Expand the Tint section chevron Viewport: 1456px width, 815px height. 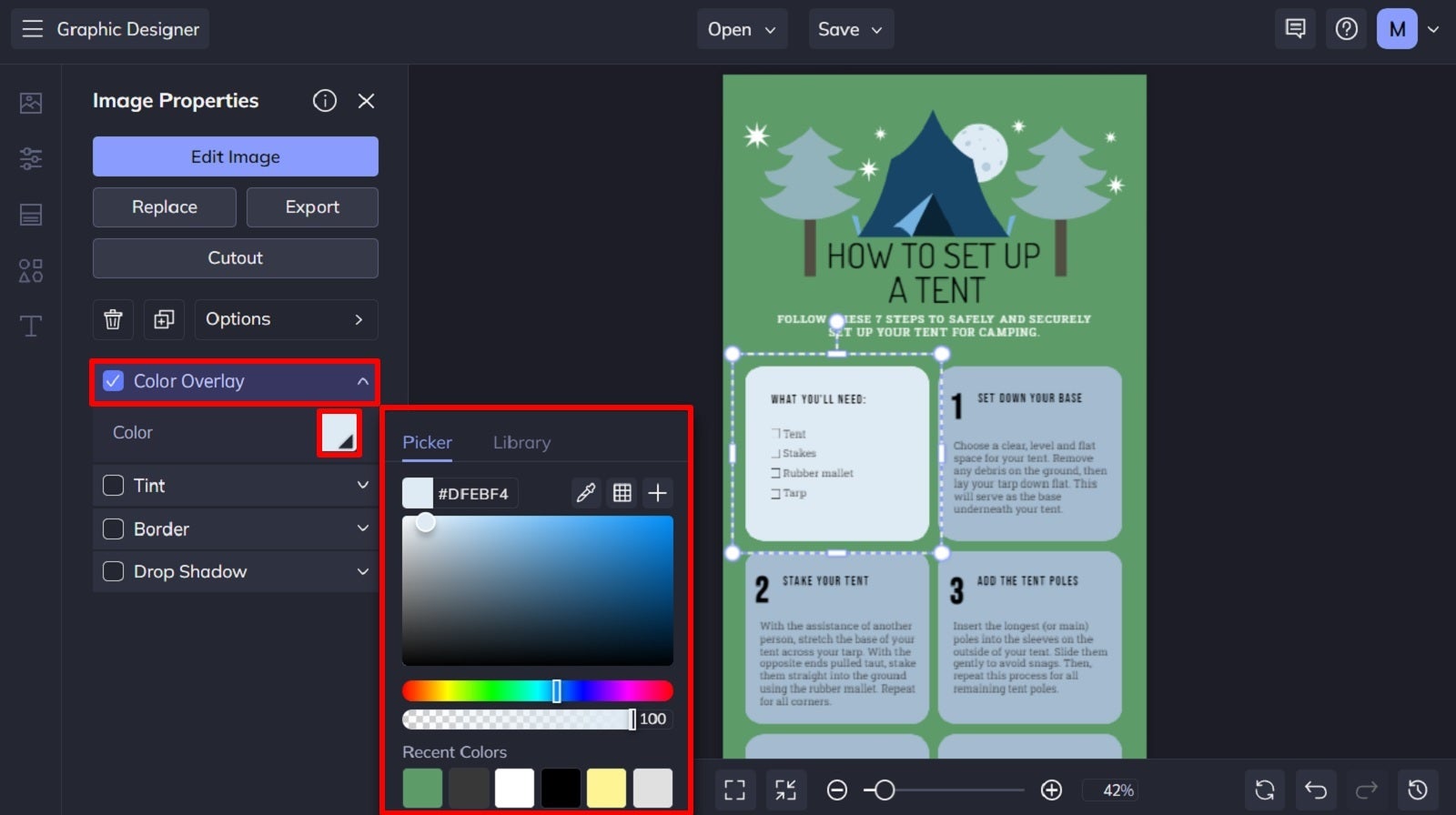362,485
